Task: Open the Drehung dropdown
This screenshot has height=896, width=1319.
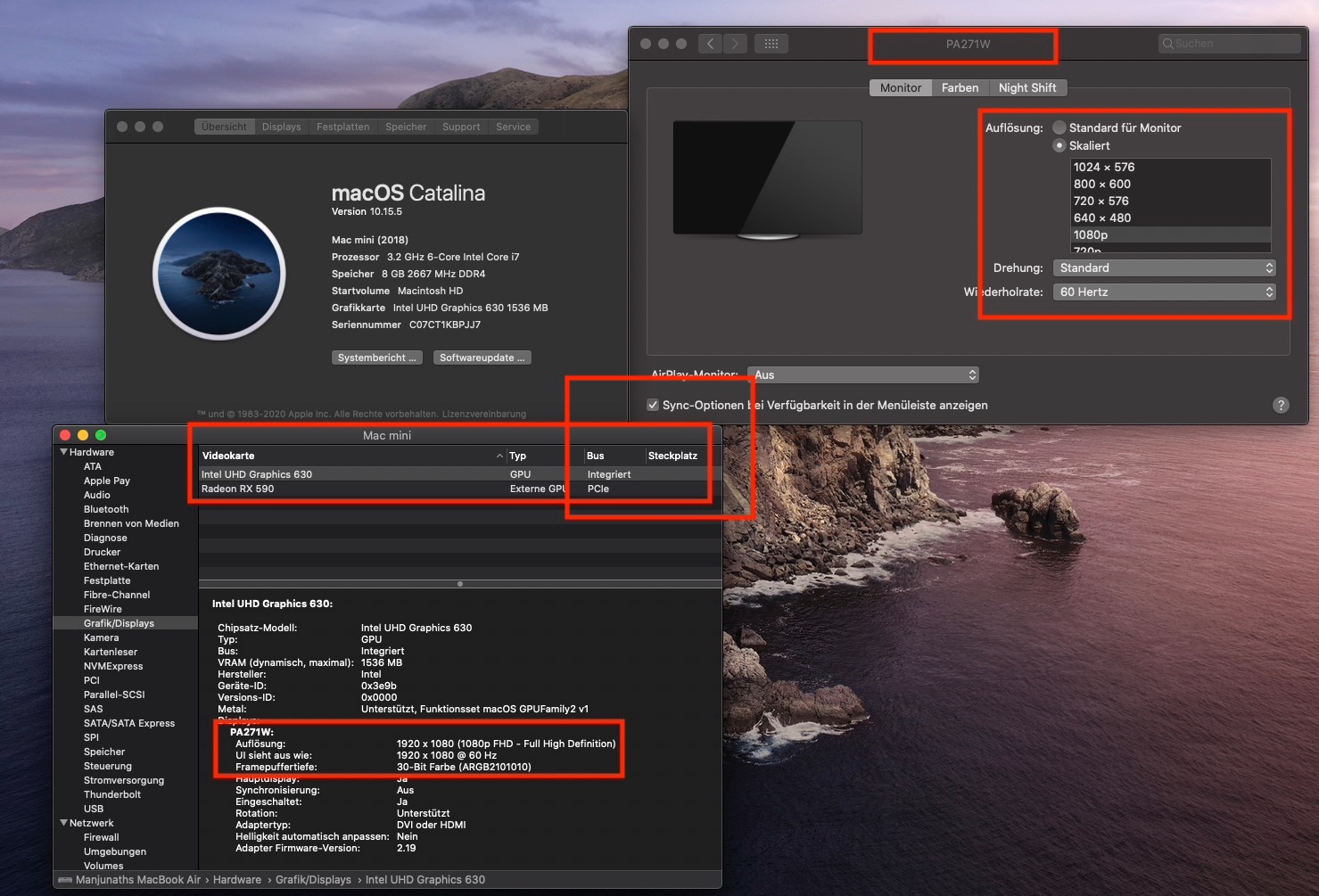Action: click(x=1164, y=267)
